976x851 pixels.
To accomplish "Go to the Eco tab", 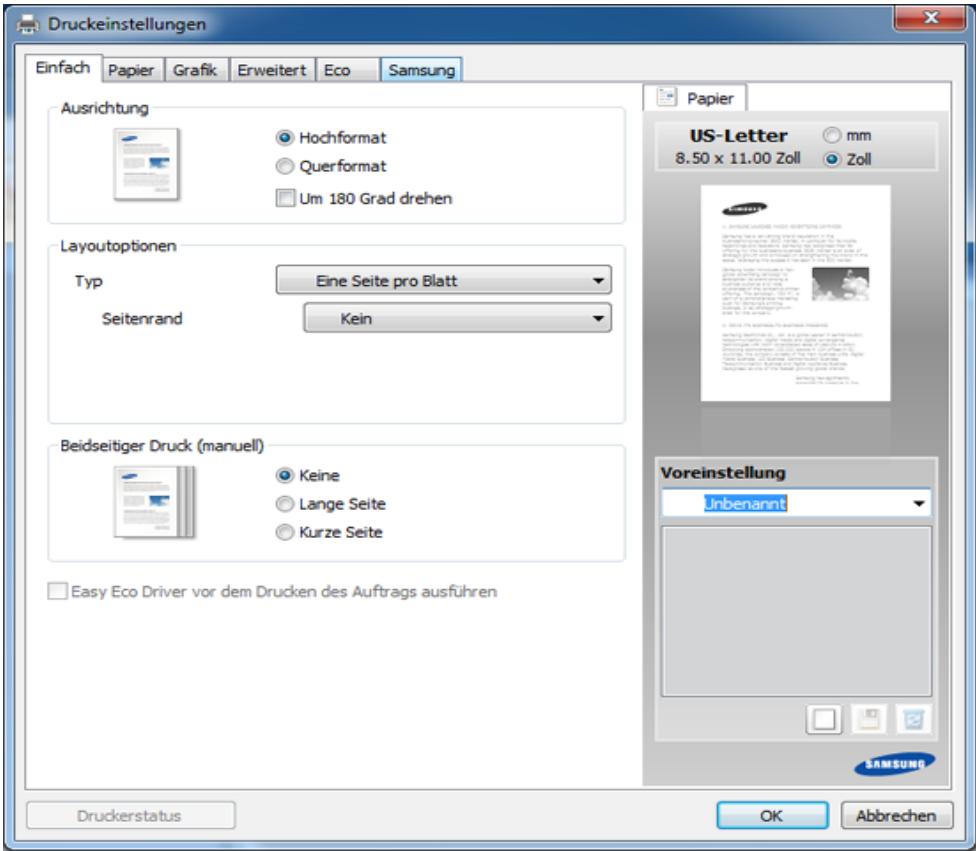I will (x=347, y=70).
